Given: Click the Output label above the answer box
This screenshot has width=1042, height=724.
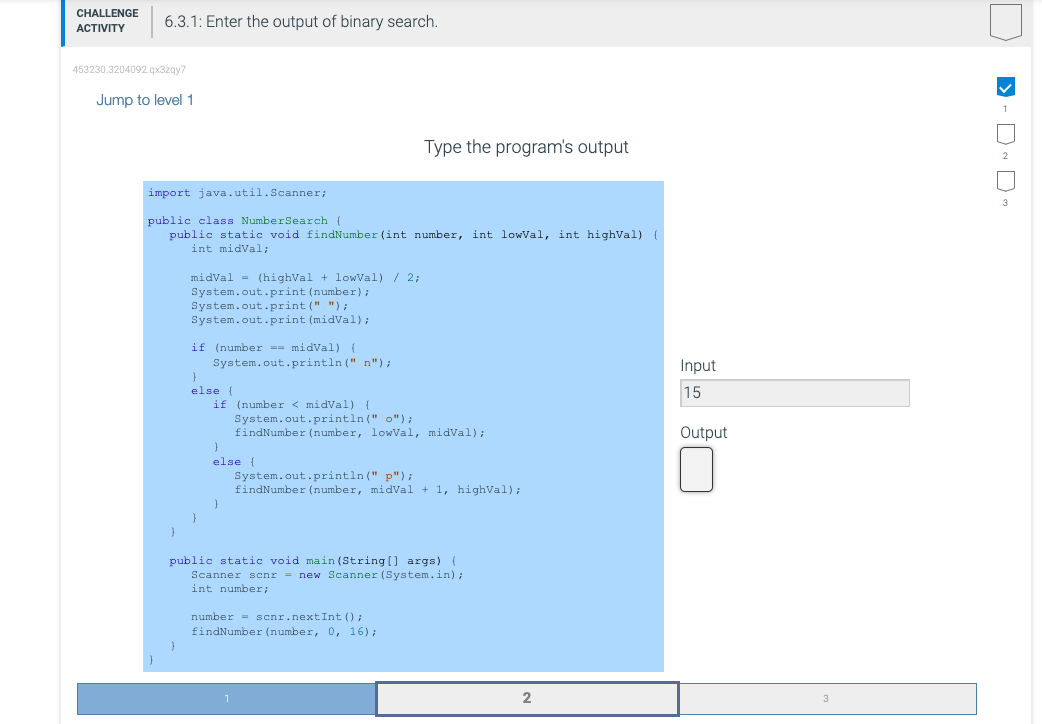Looking at the screenshot, I should click(702, 432).
